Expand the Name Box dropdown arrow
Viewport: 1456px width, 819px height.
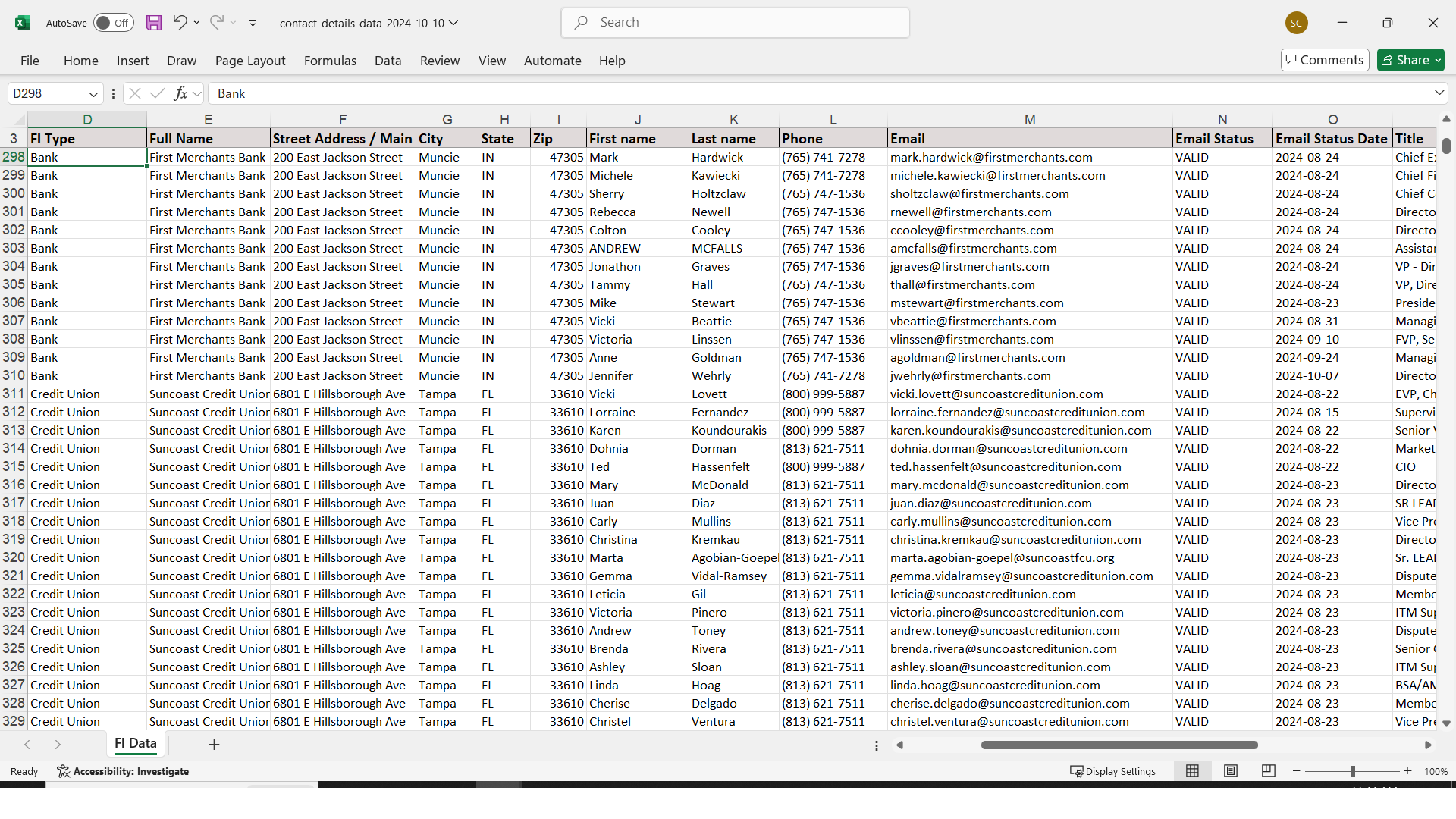coord(93,94)
